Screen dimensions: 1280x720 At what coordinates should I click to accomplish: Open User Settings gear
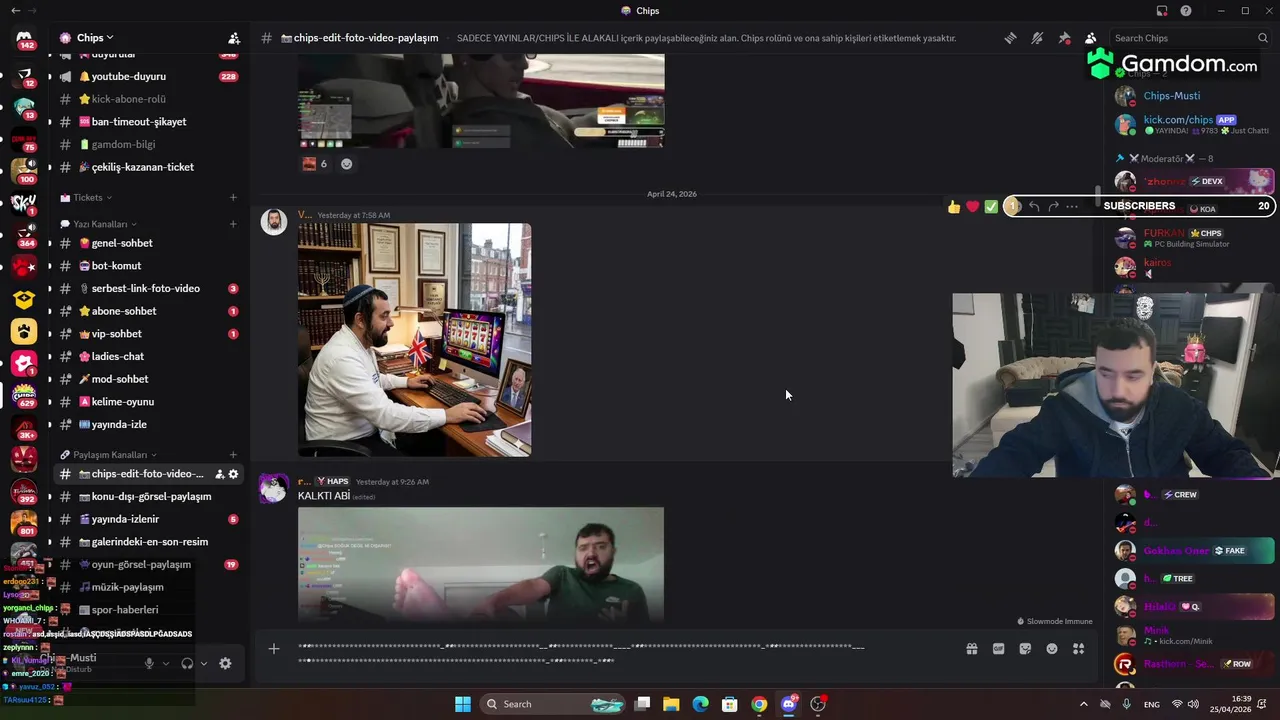point(225,663)
